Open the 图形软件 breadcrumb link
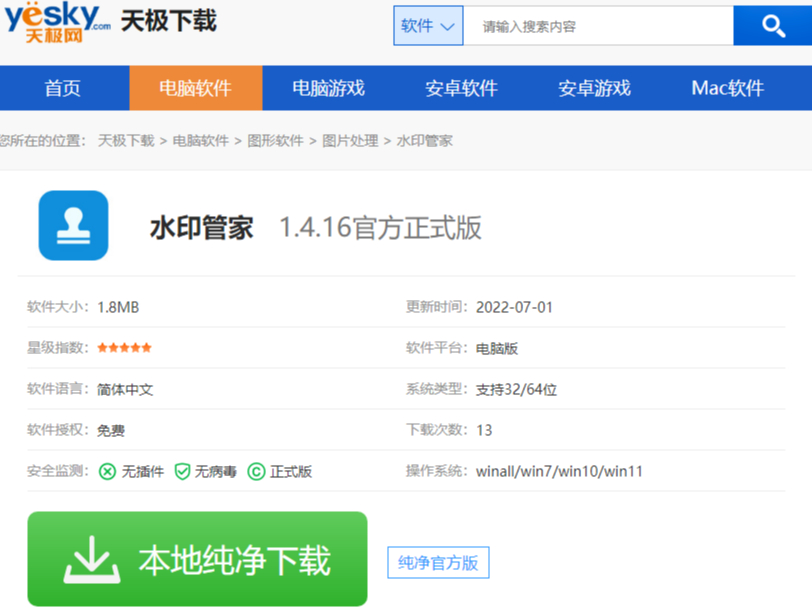Image resolution: width=812 pixels, height=609 pixels. [276, 141]
